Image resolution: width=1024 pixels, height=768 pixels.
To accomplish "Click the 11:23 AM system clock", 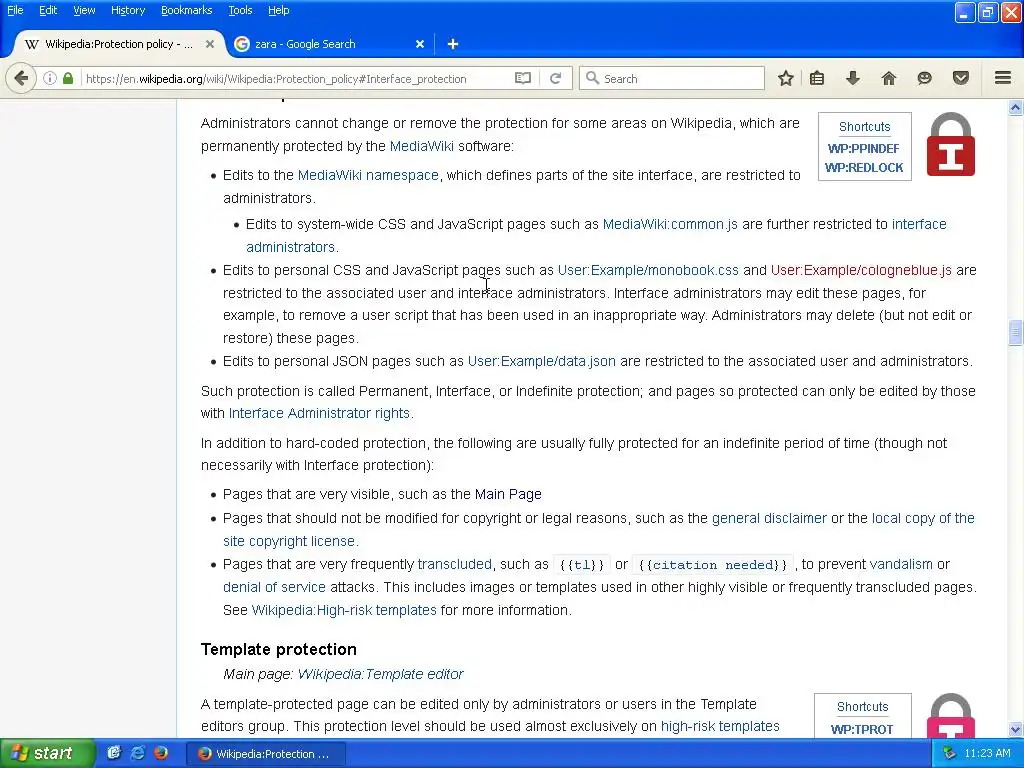I will (987, 754).
